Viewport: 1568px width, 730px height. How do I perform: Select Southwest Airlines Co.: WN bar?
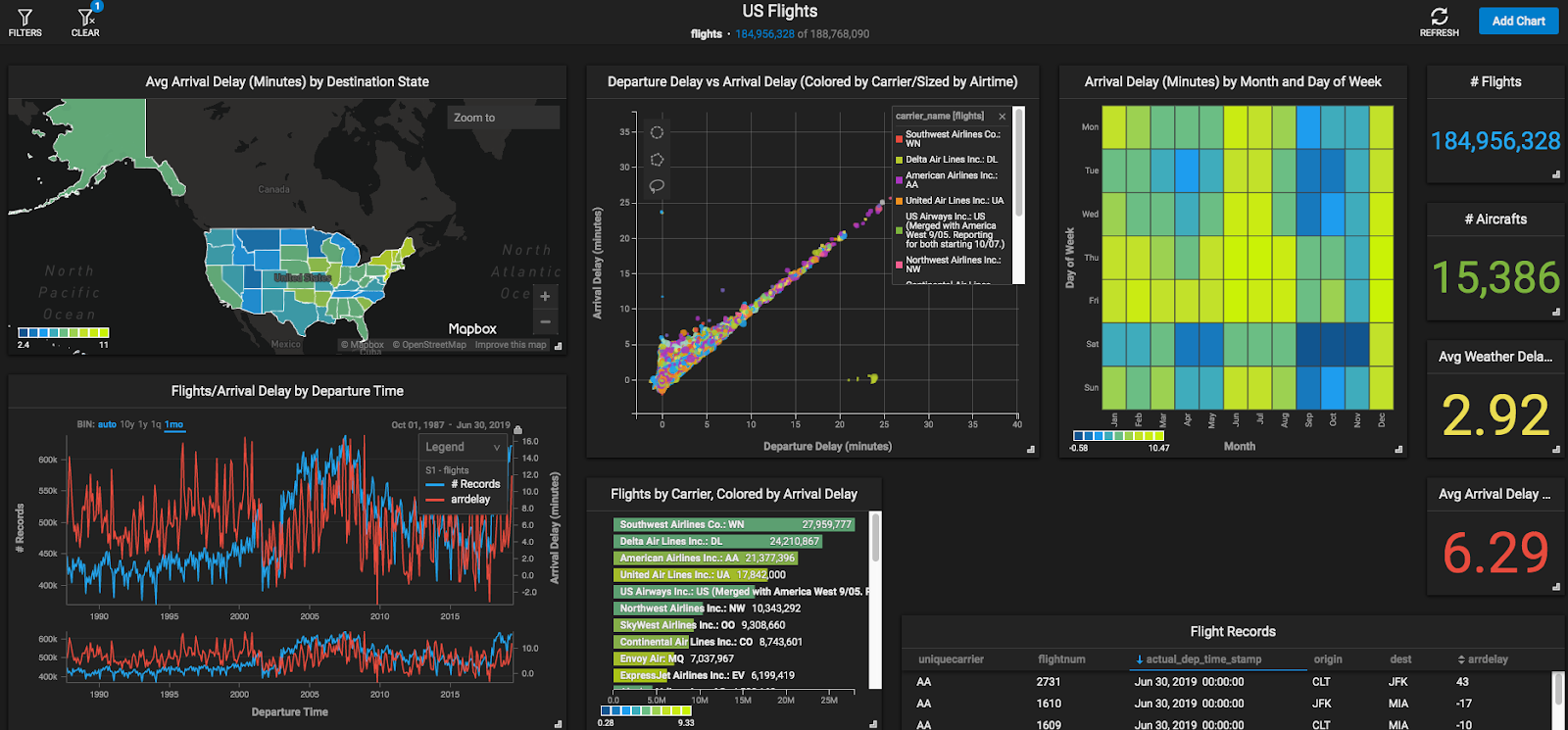tap(734, 525)
